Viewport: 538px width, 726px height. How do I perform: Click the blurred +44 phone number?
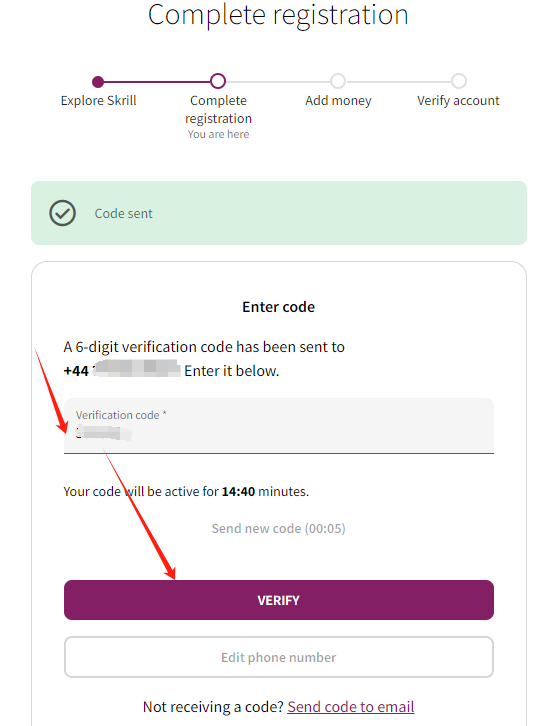coord(122,370)
